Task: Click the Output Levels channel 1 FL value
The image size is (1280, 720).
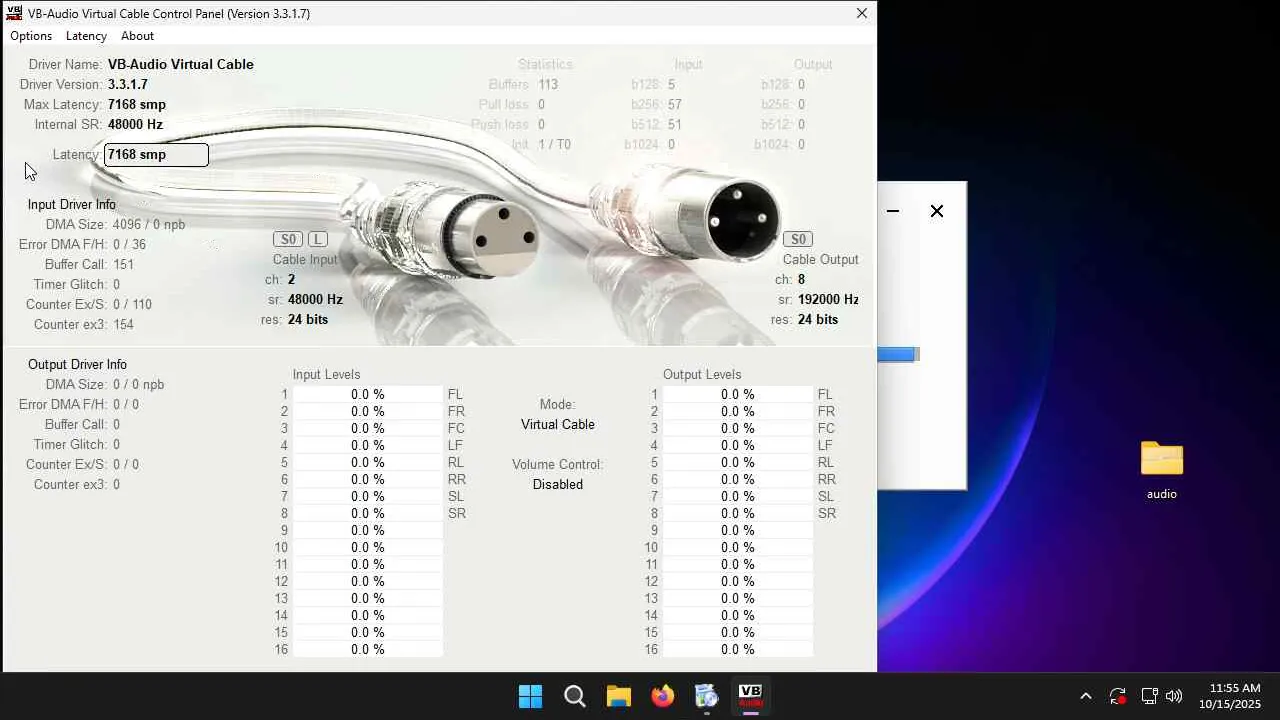Action: click(x=738, y=394)
